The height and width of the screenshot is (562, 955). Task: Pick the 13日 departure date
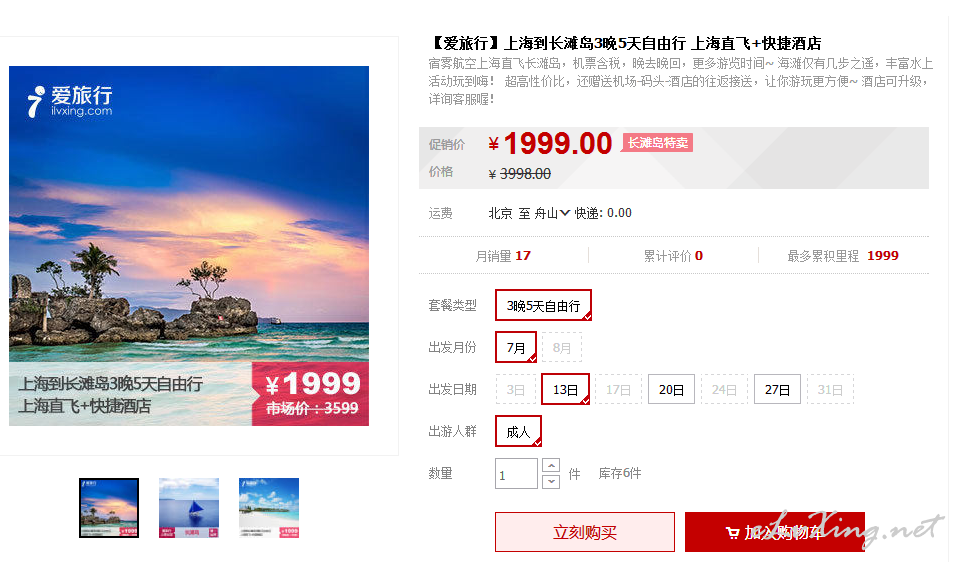pyautogui.click(x=565, y=390)
